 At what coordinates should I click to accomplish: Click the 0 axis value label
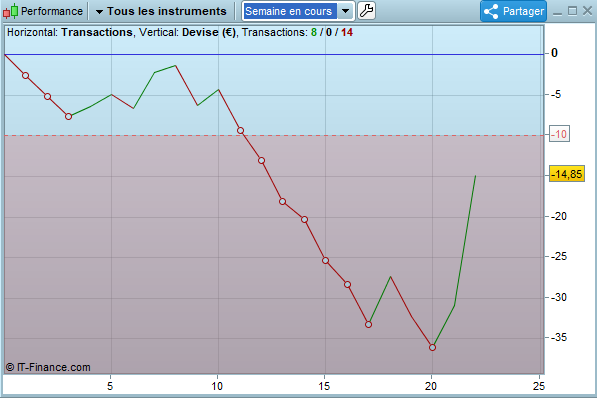pos(554,53)
